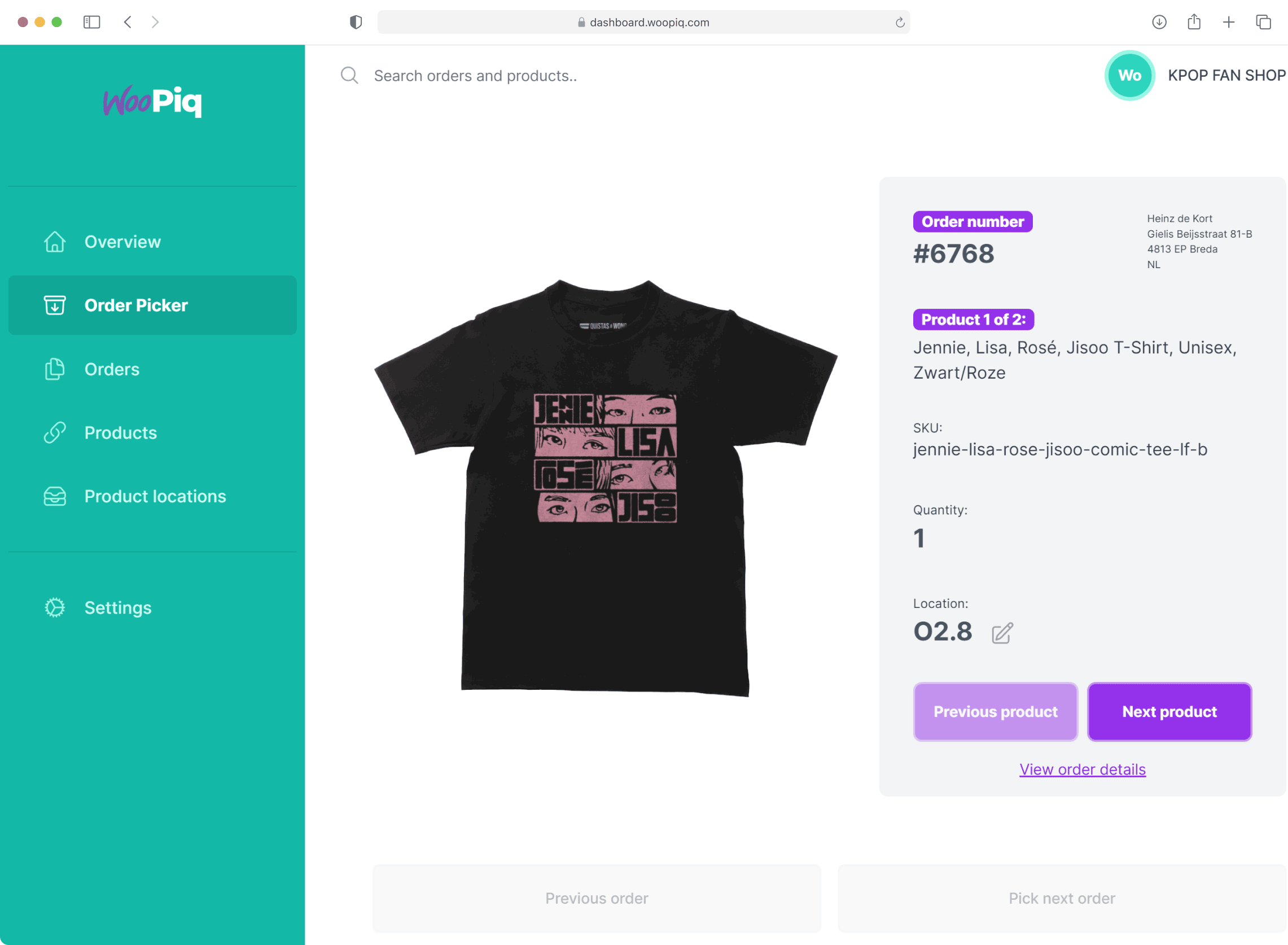Click the edit location pencil icon
The image size is (1288, 945).
pyautogui.click(x=1002, y=632)
